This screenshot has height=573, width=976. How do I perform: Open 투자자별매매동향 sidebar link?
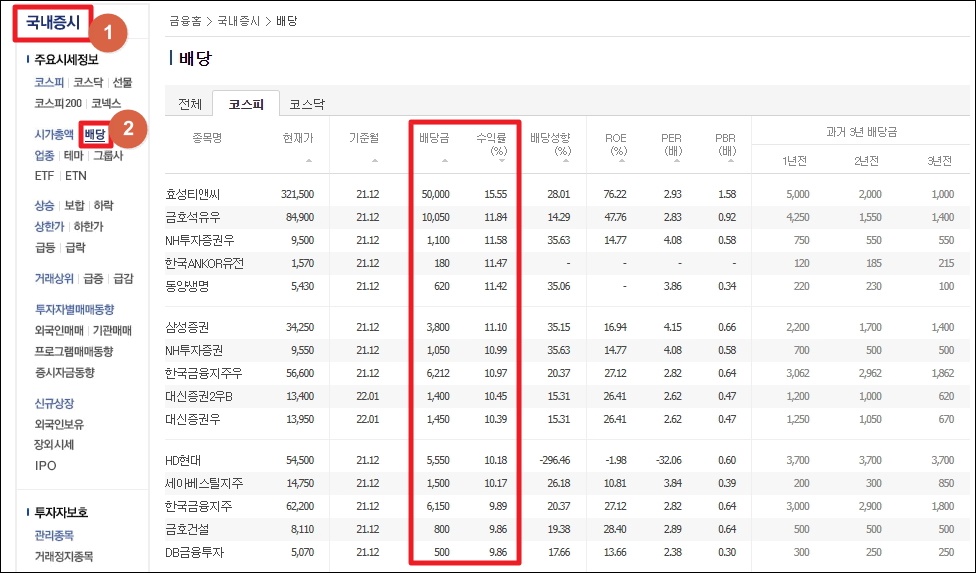[x=75, y=309]
